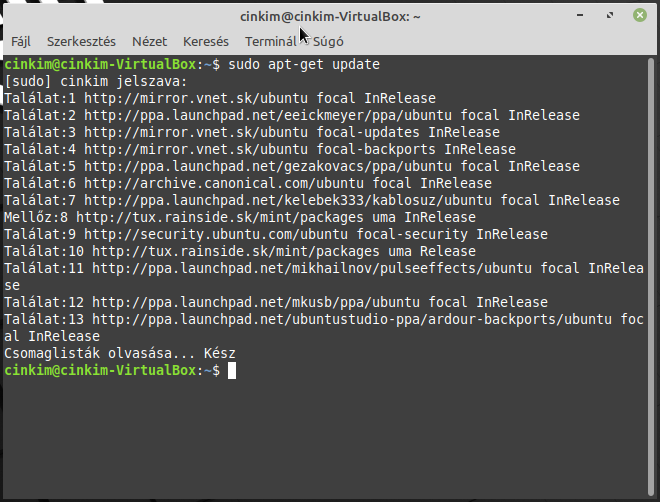Open the Keresés menu

tap(206, 42)
